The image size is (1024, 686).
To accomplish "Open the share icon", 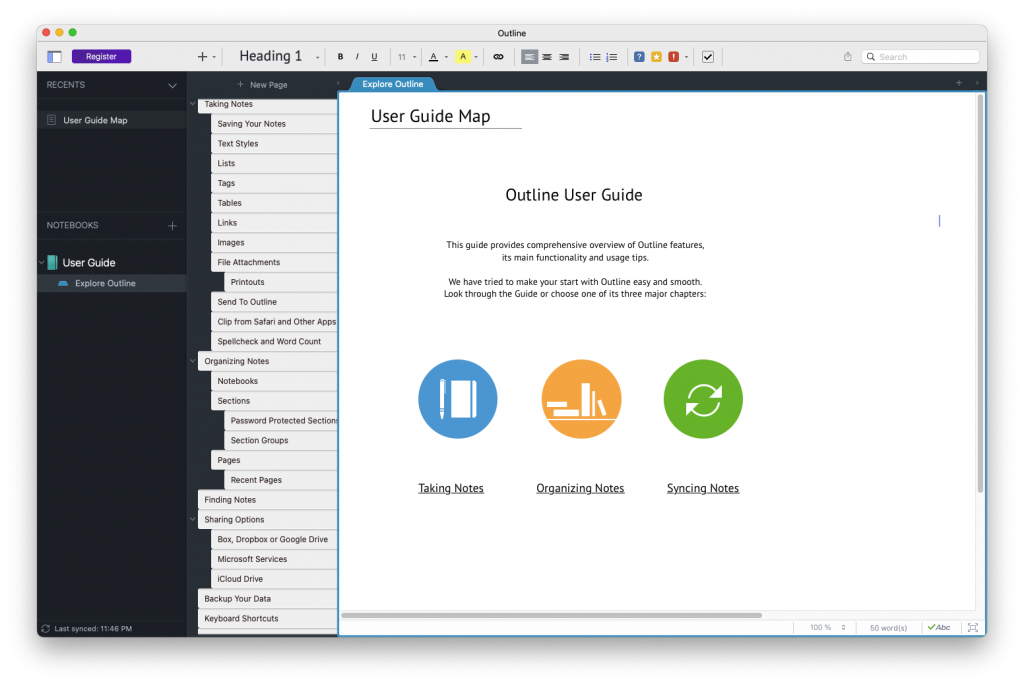I will 848,57.
